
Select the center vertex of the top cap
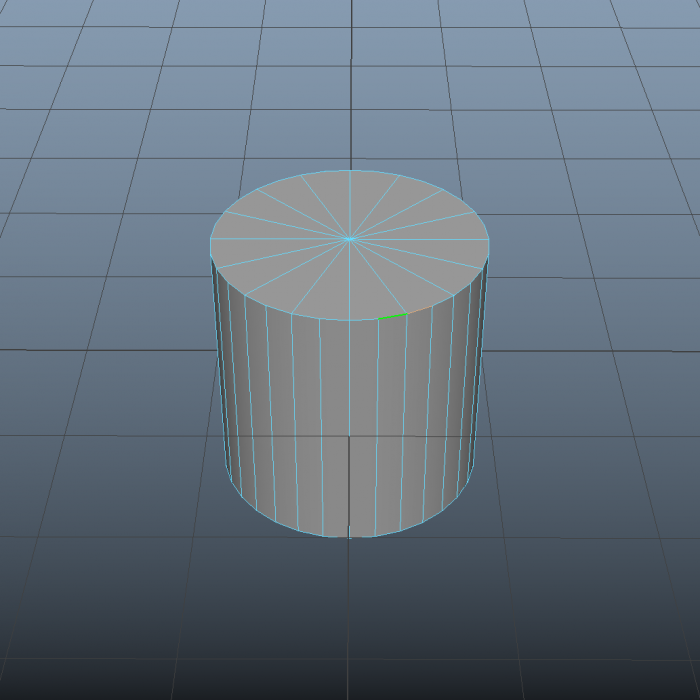[349, 238]
